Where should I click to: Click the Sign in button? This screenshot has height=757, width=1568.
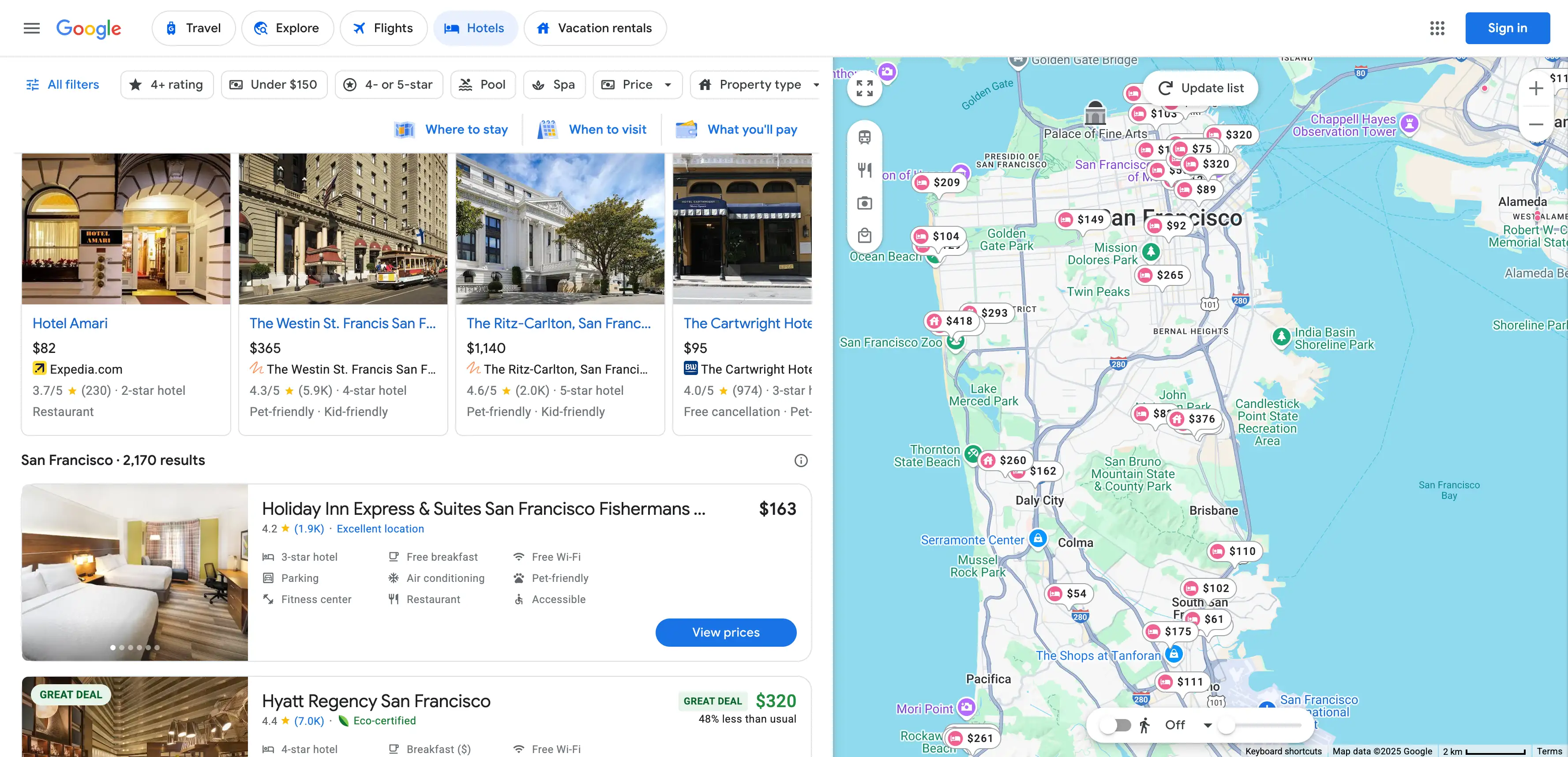(1507, 28)
